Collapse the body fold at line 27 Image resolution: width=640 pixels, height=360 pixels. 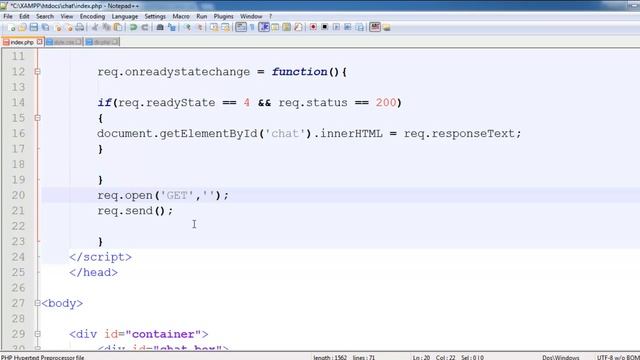coord(37,303)
